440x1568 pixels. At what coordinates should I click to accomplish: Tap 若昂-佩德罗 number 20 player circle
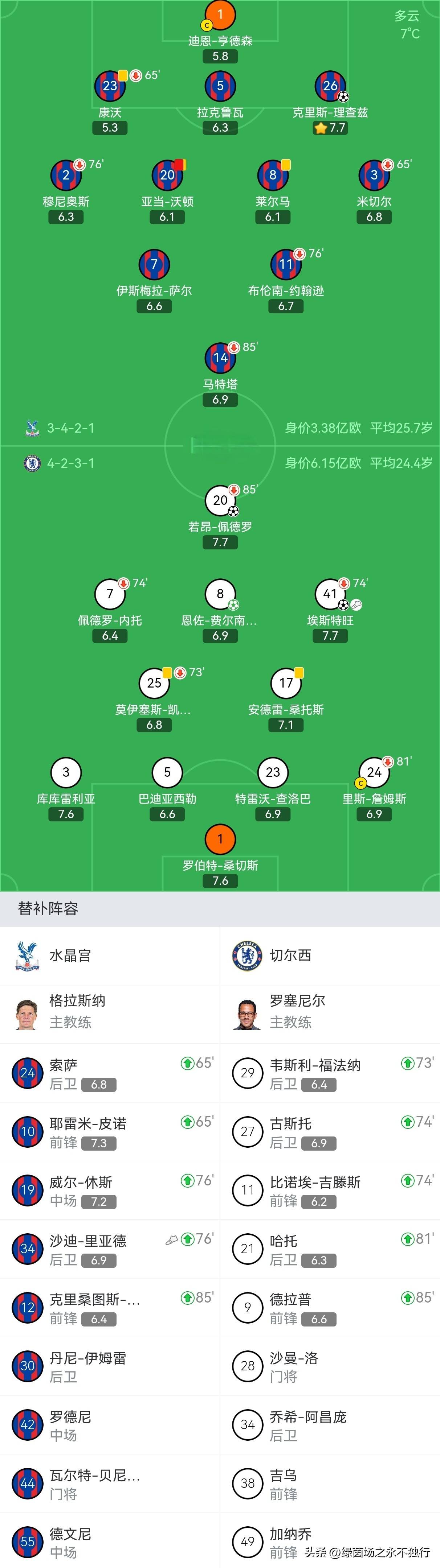(x=220, y=500)
